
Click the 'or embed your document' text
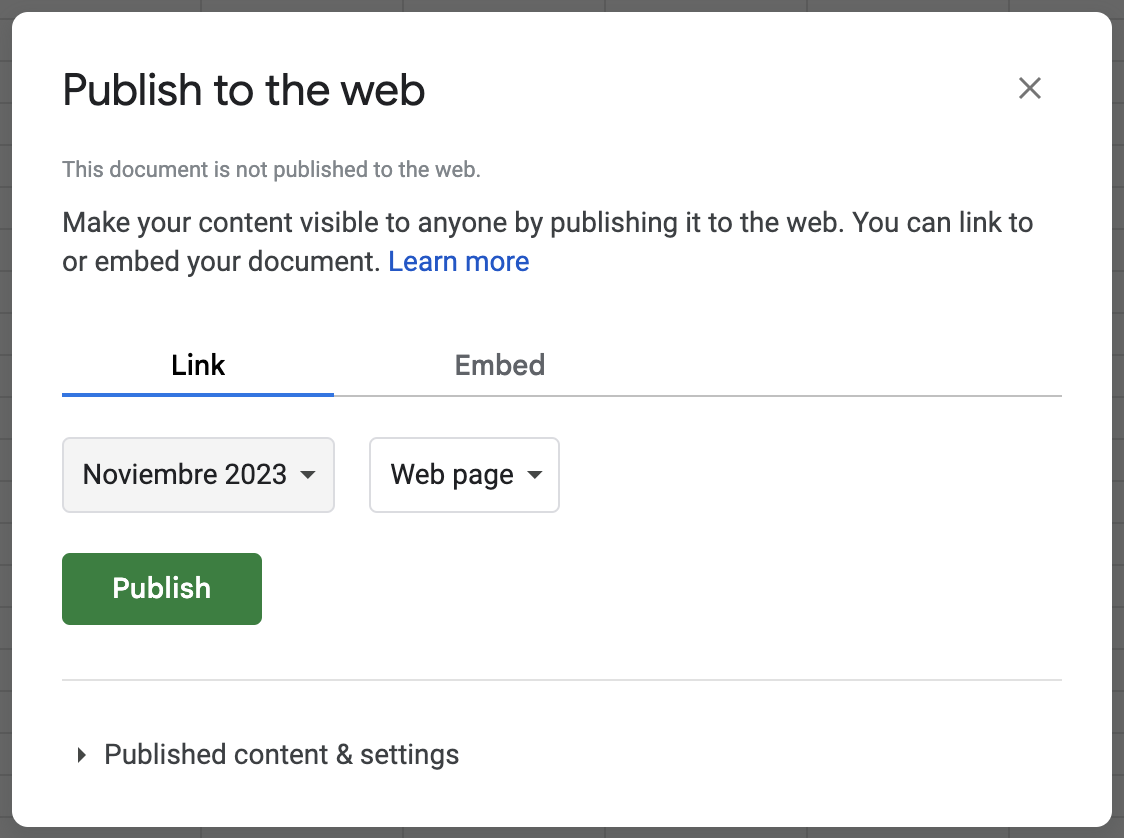point(221,262)
